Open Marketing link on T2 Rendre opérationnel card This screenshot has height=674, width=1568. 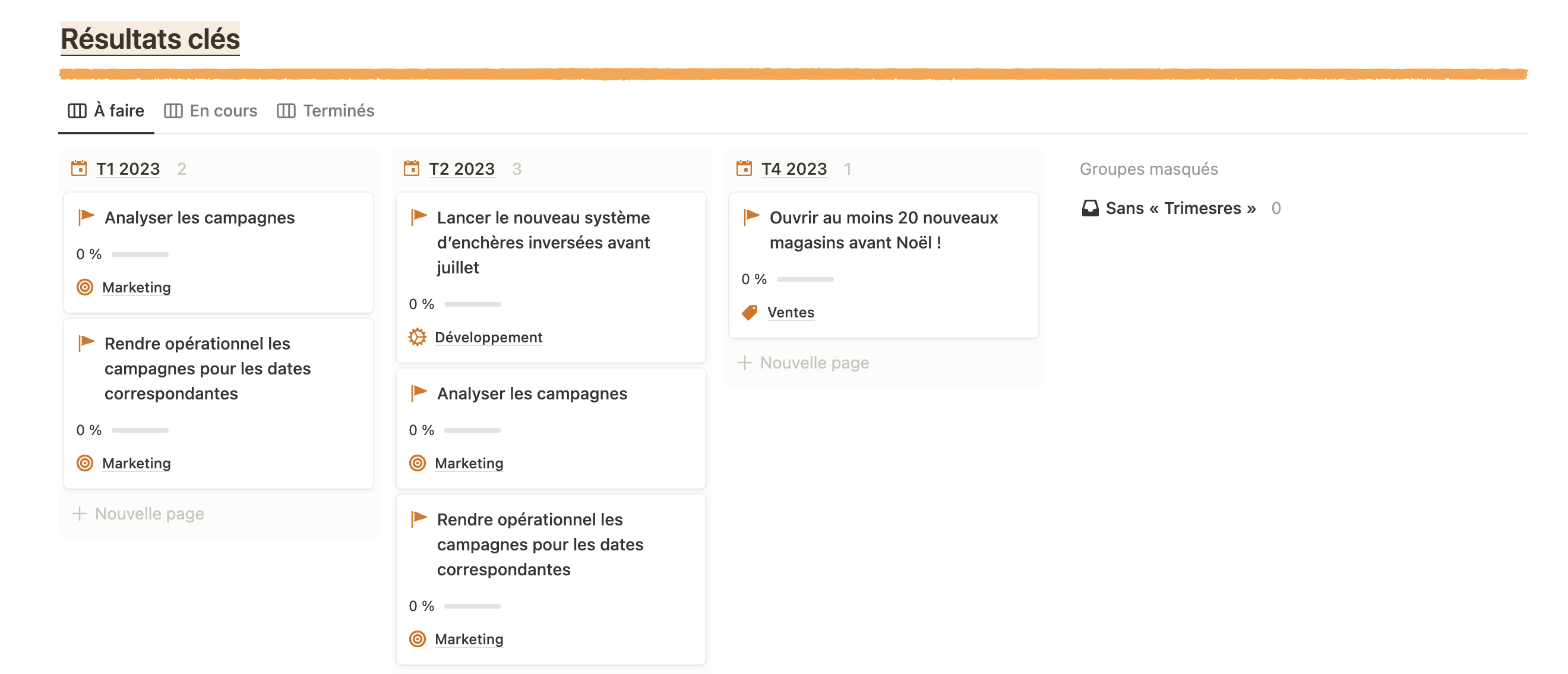coord(469,640)
